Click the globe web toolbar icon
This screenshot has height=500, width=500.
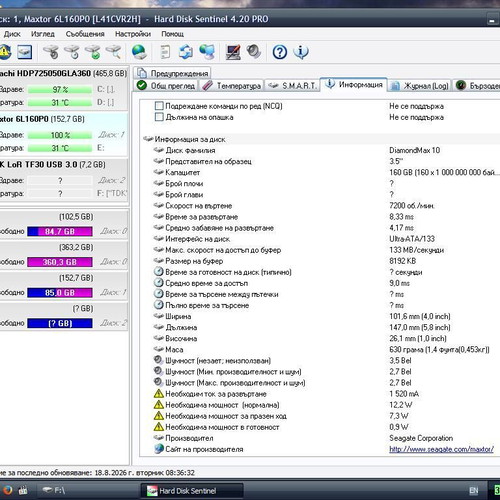[139, 52]
